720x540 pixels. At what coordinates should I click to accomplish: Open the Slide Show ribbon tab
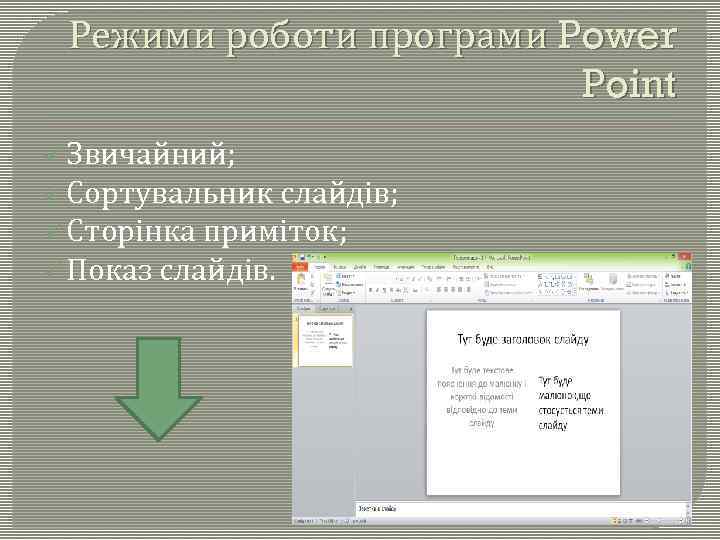433,267
